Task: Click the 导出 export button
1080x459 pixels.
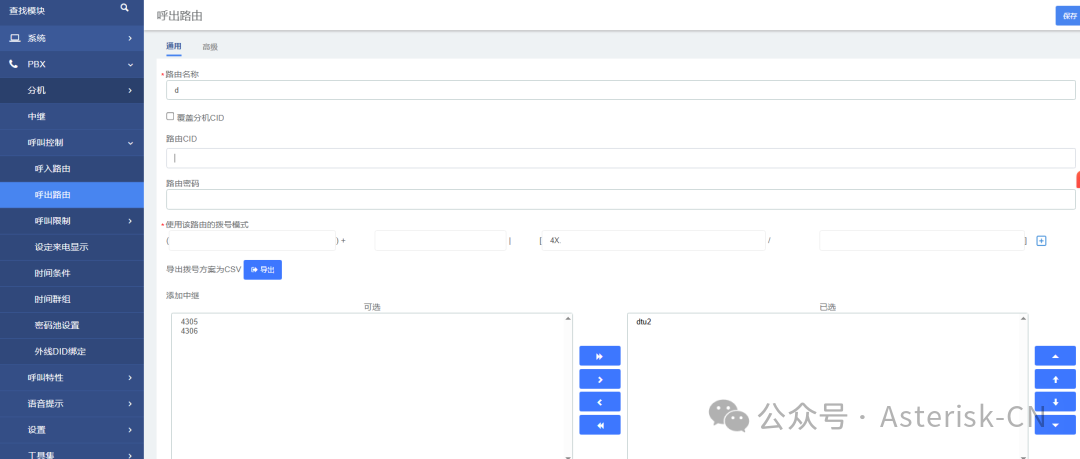Action: pyautogui.click(x=263, y=270)
